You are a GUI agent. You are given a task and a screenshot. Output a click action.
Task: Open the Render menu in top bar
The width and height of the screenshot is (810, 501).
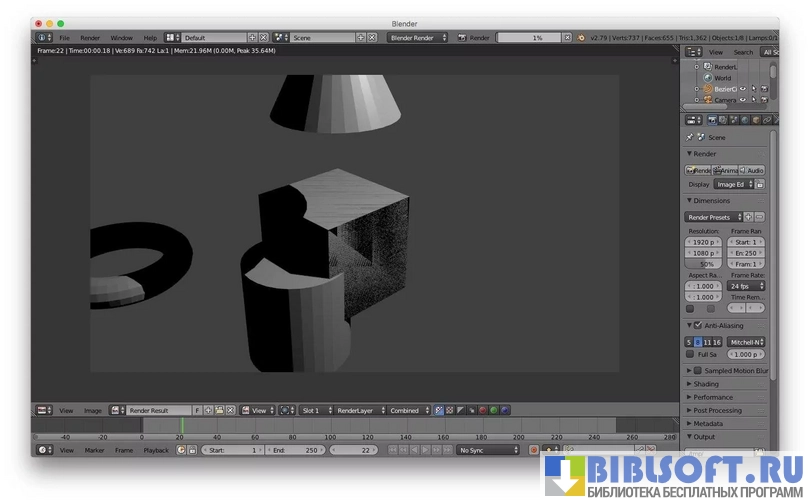pos(90,38)
